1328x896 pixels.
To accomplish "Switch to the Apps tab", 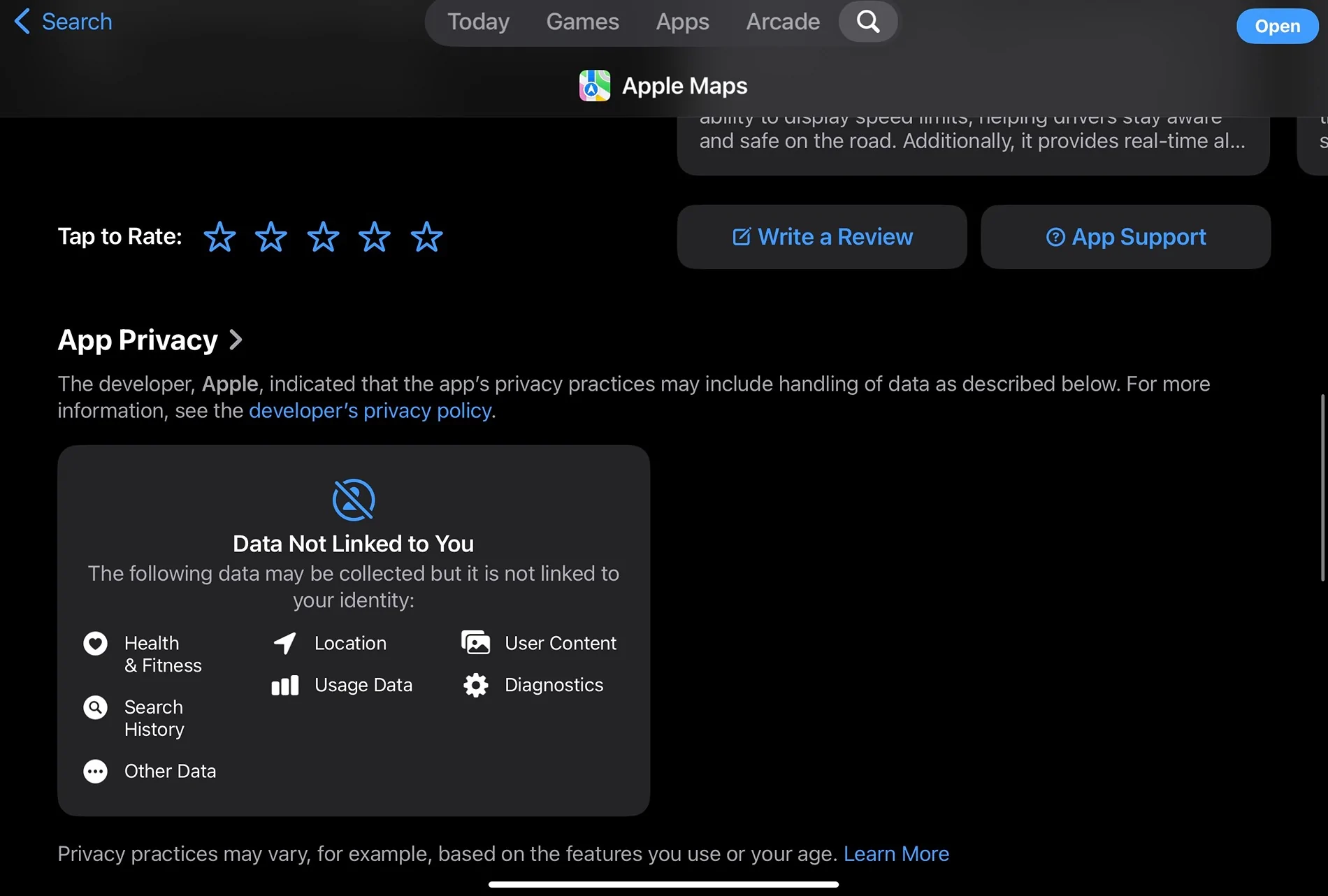I will coord(682,22).
